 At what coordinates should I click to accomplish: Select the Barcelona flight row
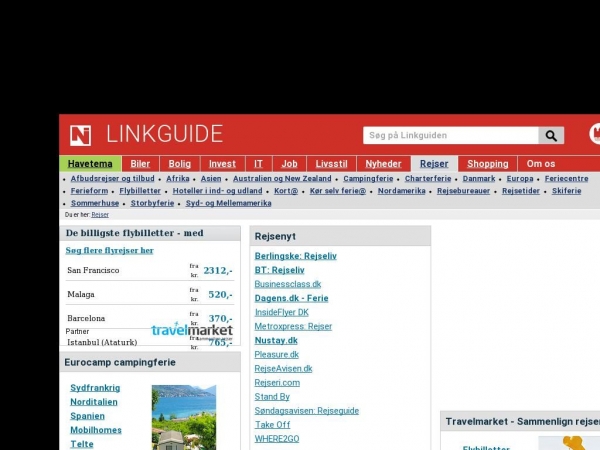pyautogui.click(x=150, y=318)
